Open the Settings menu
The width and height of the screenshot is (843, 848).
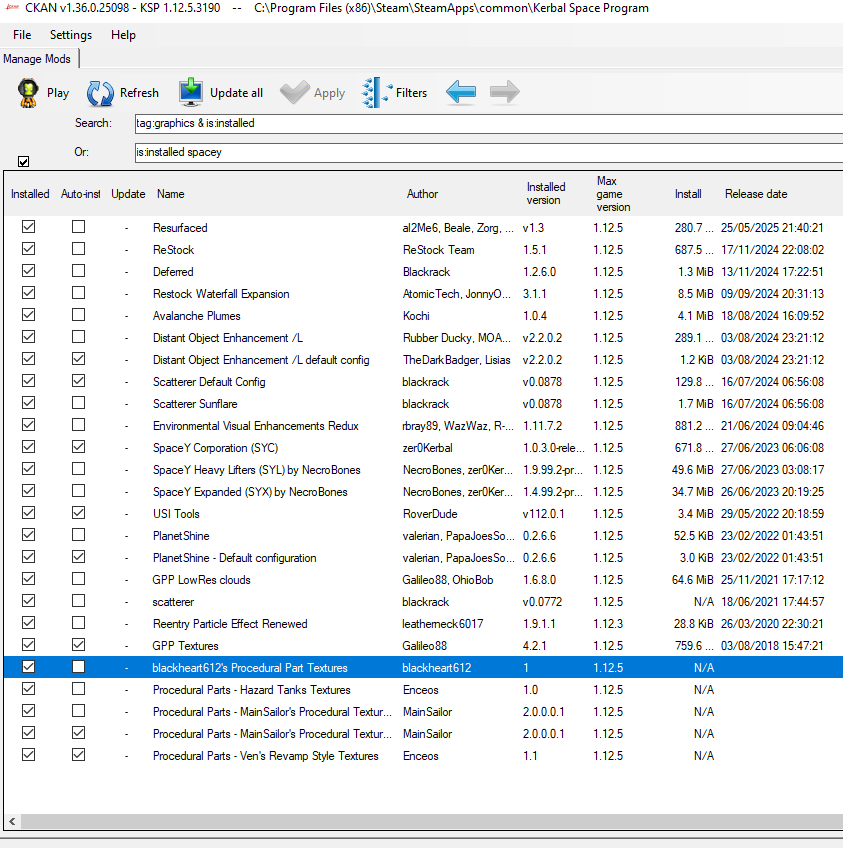tap(71, 35)
